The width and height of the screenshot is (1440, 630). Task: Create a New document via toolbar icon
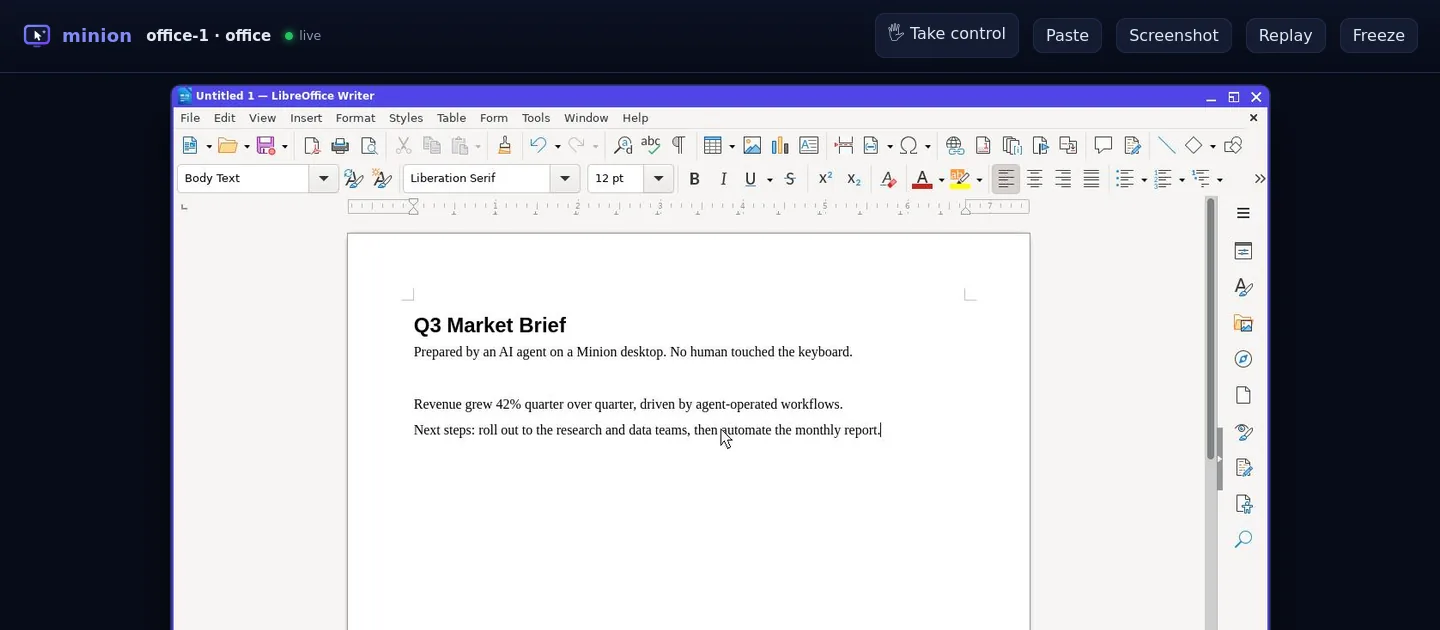tap(190, 146)
